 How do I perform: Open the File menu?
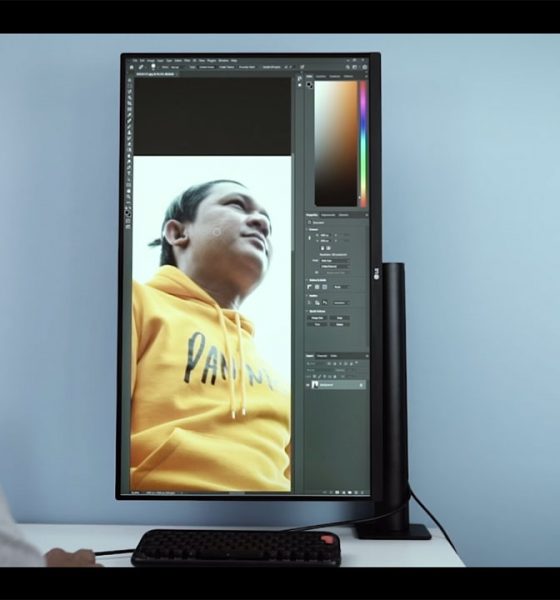tap(135, 60)
